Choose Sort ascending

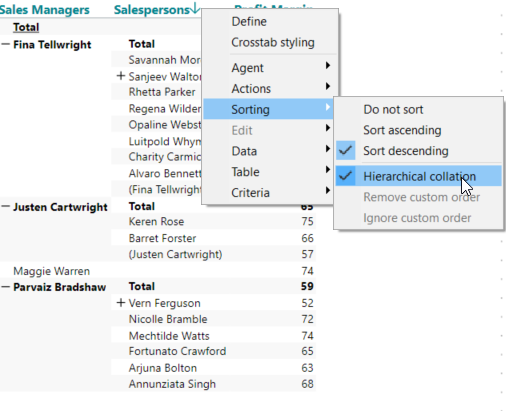pos(419,130)
